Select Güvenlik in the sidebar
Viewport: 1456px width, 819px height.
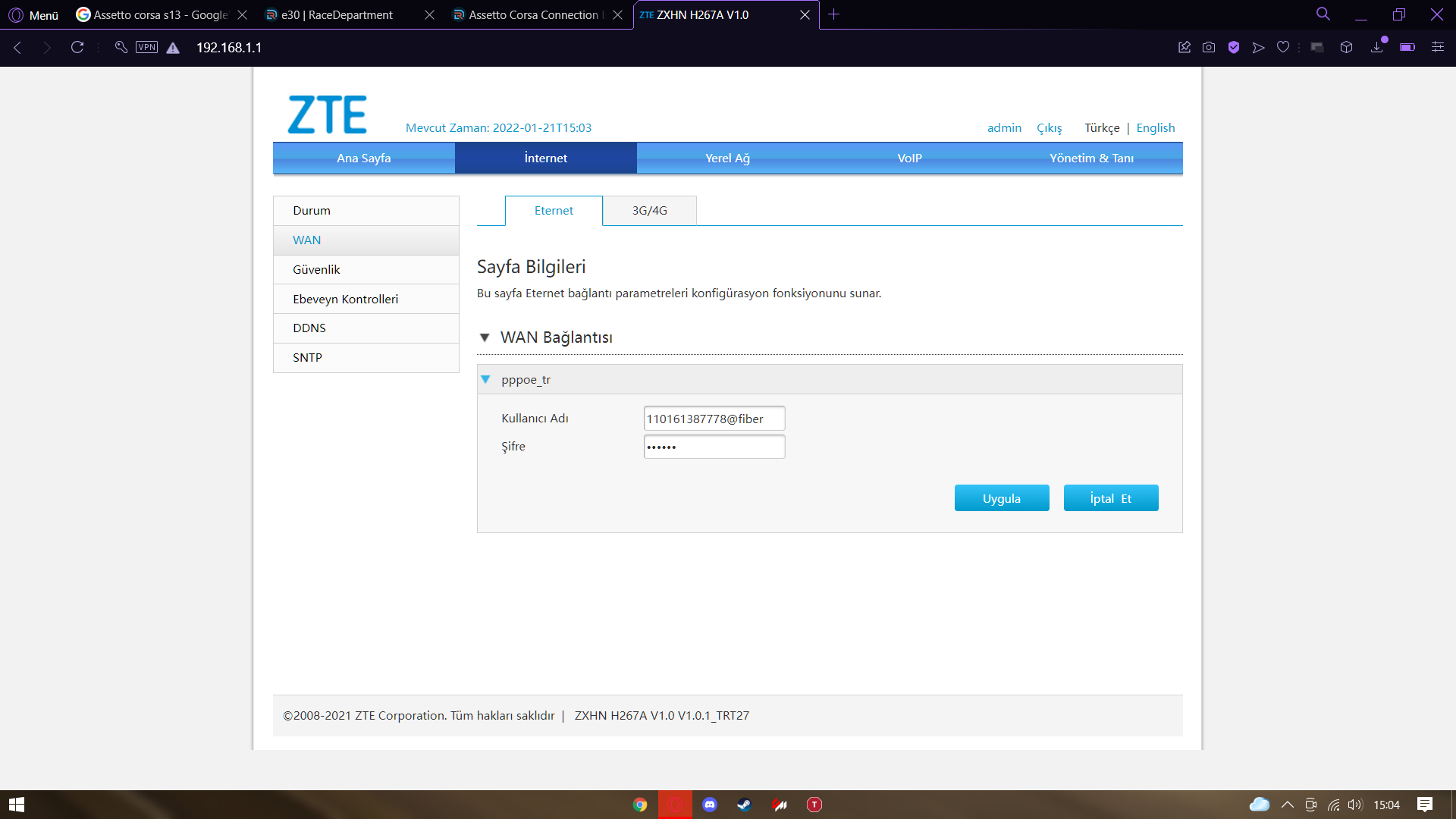pos(366,269)
